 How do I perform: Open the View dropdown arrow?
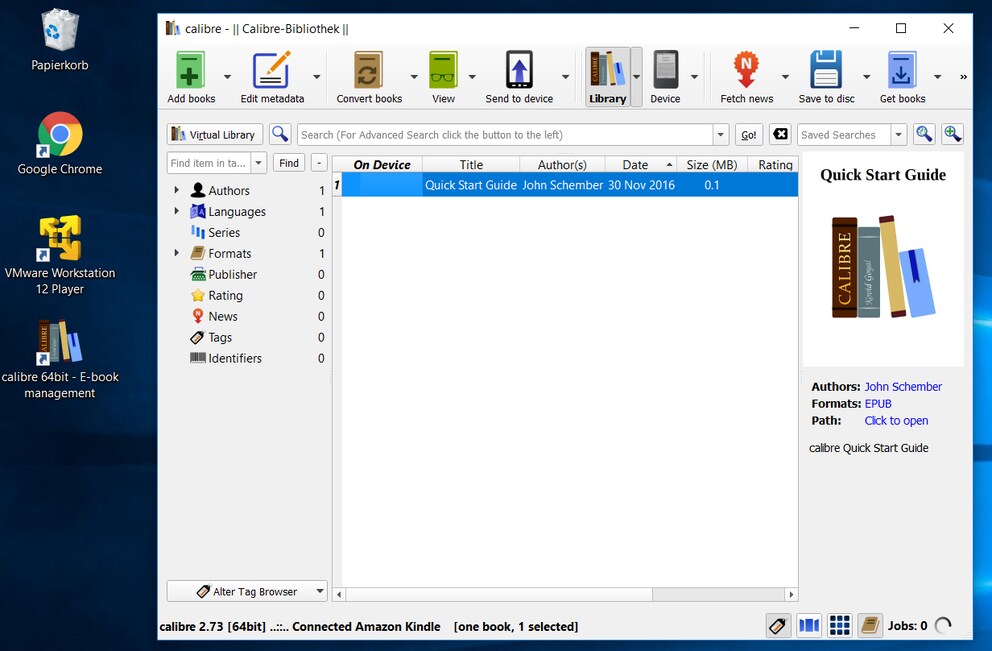coord(472,77)
